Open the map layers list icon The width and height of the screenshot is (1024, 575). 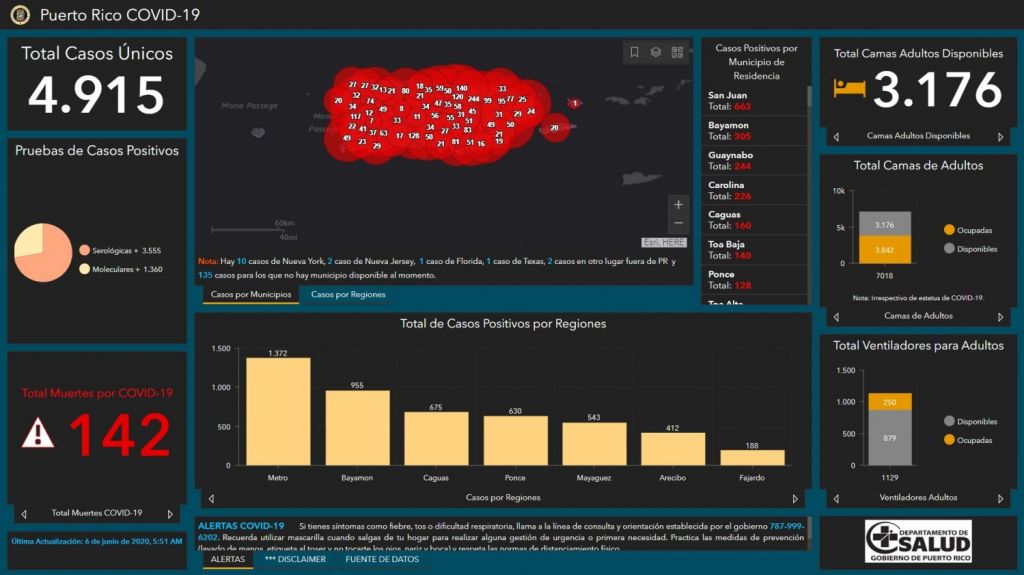(656, 53)
